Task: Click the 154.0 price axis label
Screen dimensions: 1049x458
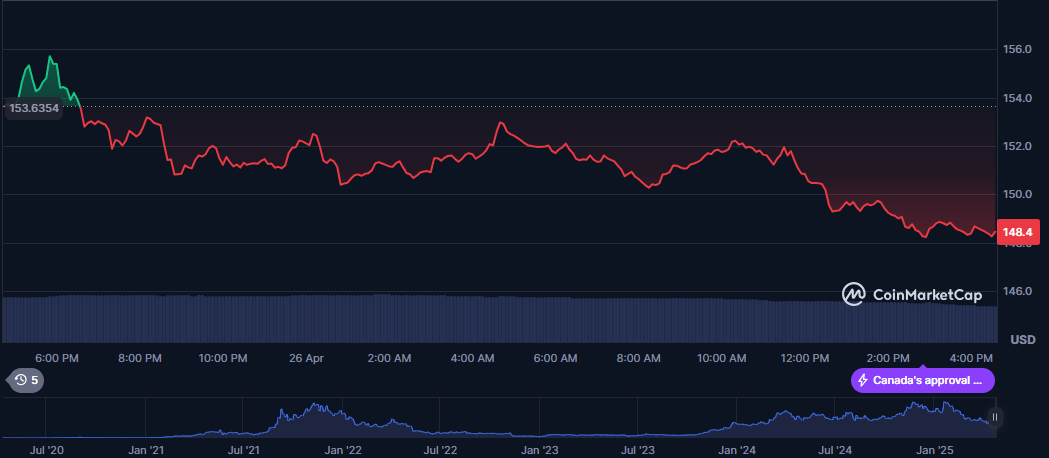Action: pyautogui.click(x=1016, y=98)
